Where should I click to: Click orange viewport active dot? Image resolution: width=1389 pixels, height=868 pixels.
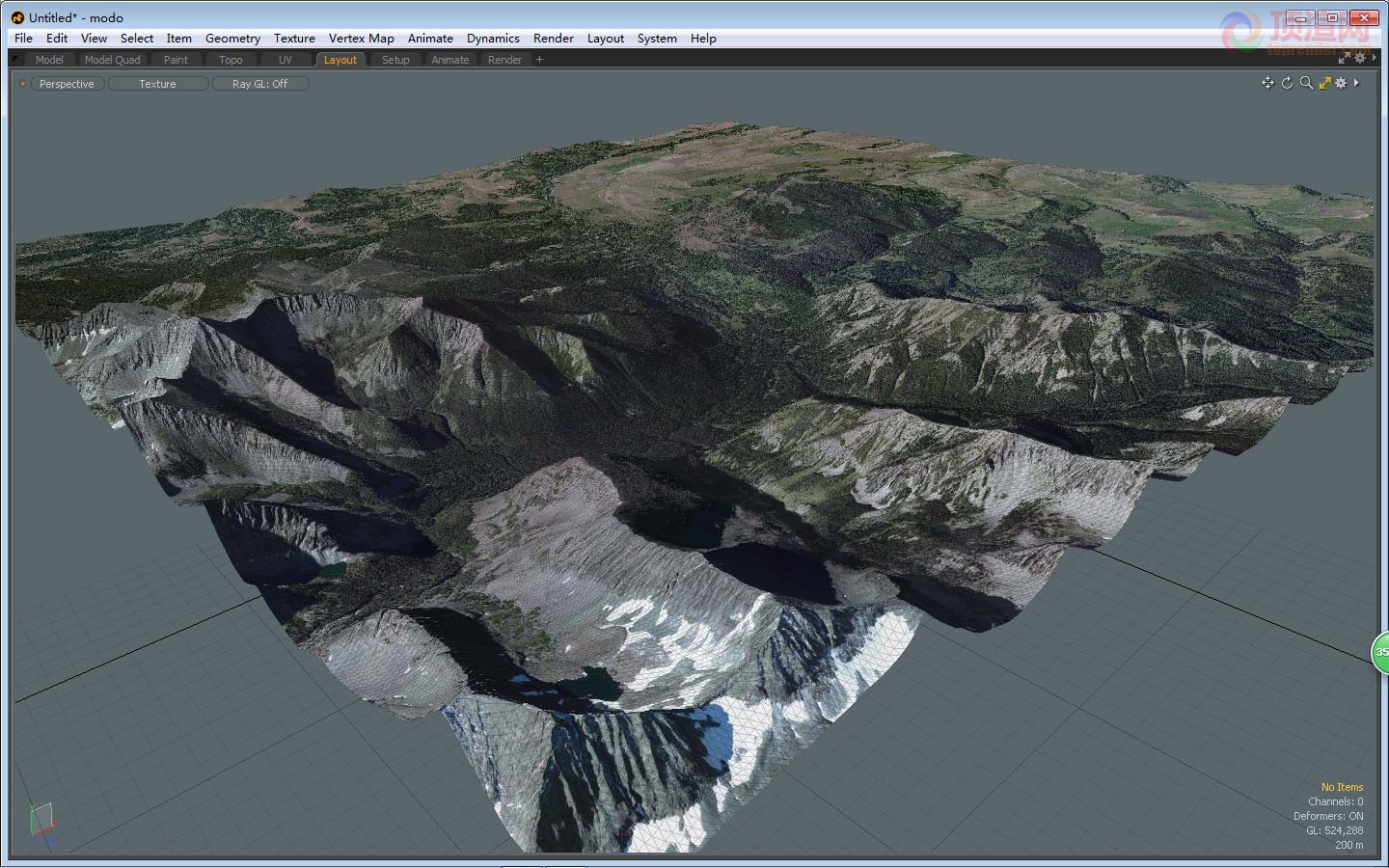22,84
